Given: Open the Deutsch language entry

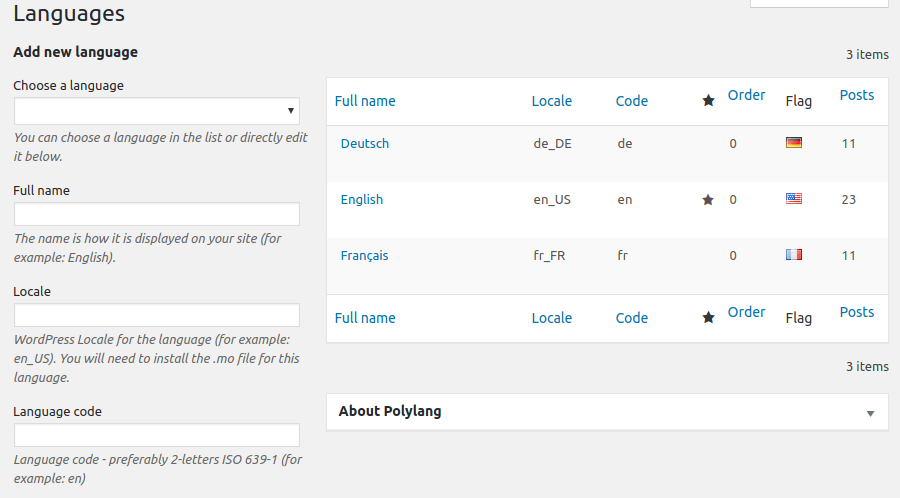Looking at the screenshot, I should (364, 143).
